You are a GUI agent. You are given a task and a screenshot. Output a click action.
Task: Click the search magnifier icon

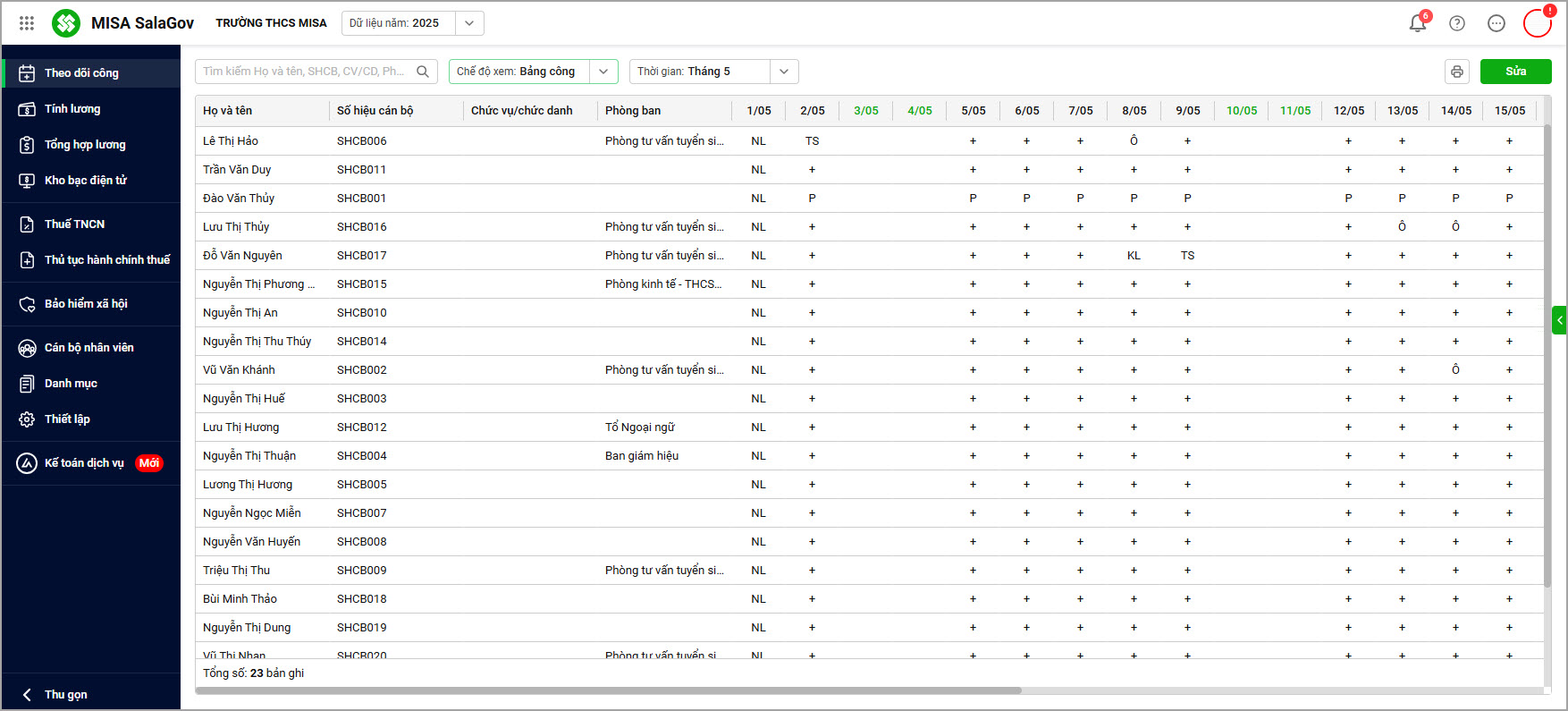tap(423, 72)
